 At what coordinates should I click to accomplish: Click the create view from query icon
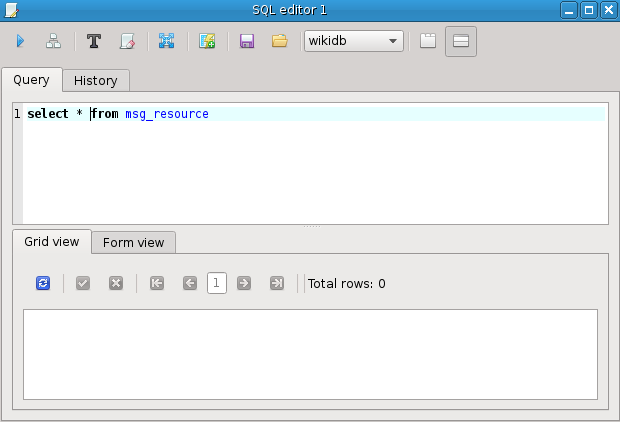(x=207, y=41)
